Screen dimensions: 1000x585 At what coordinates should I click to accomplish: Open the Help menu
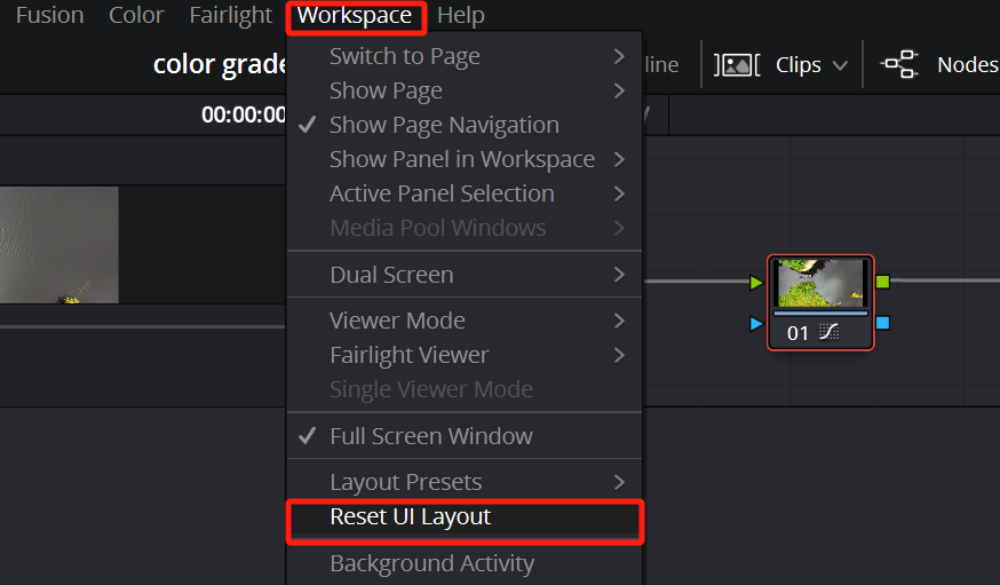coord(461,15)
